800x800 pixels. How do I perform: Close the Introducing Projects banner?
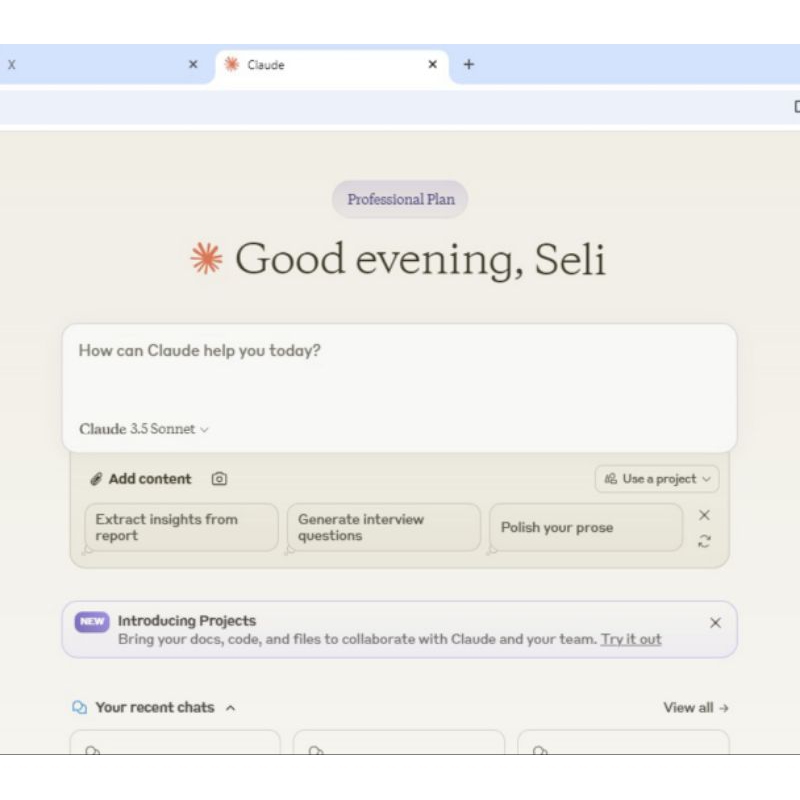(x=715, y=622)
